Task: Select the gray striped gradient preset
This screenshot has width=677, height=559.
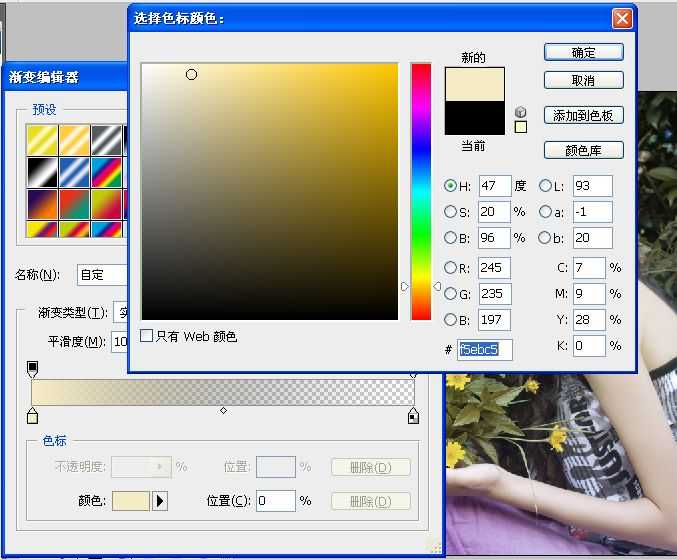Action: coord(107,140)
